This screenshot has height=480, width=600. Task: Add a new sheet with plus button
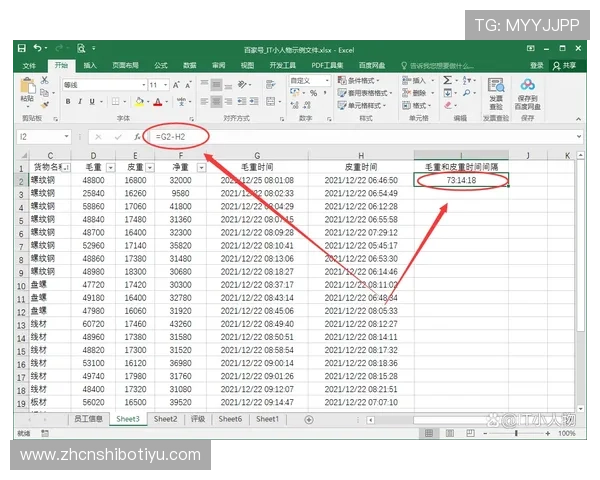click(x=309, y=420)
